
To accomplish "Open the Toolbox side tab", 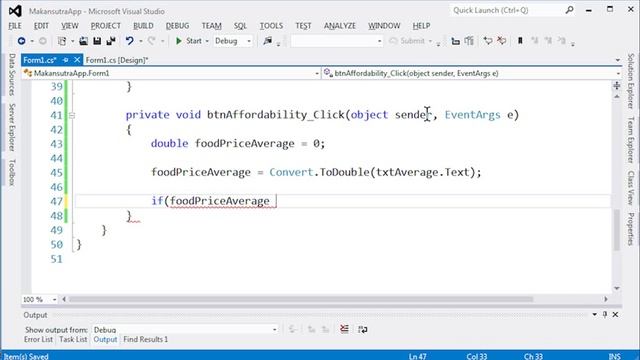I will 12,172.
